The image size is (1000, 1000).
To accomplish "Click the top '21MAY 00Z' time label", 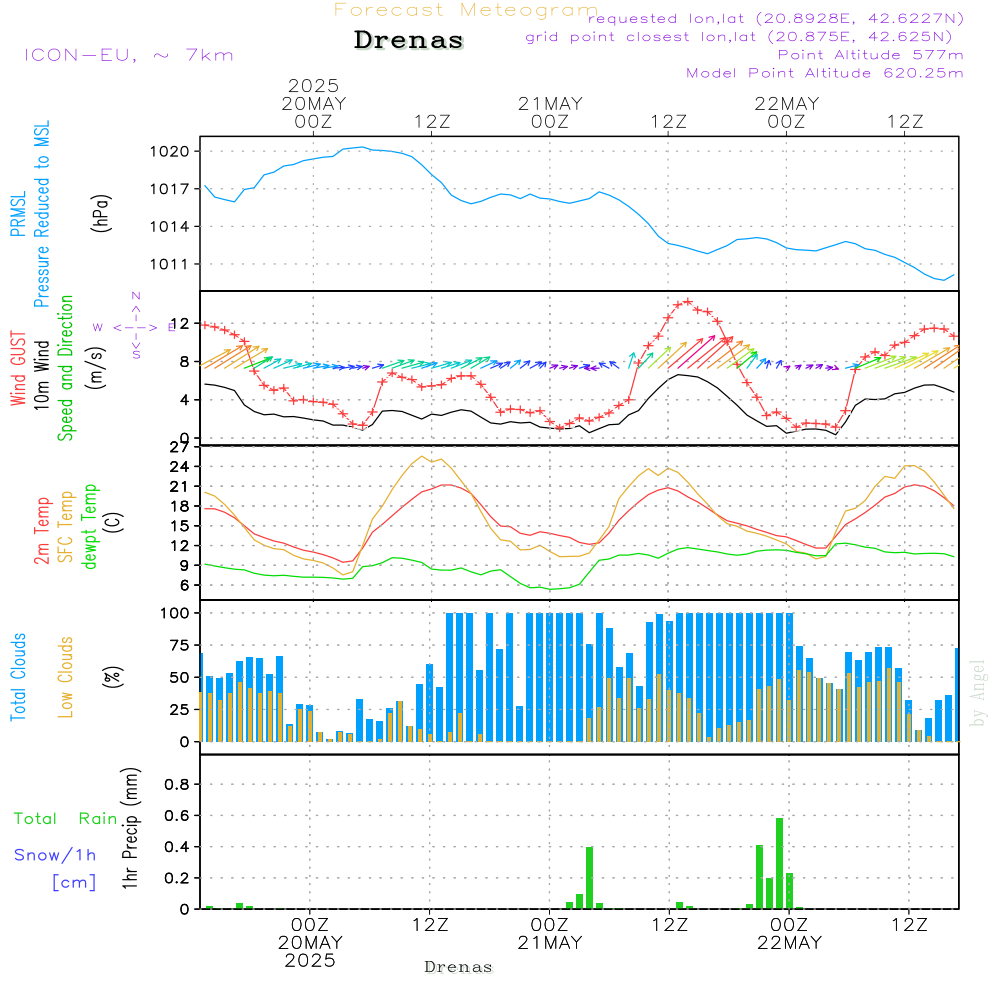I will [550, 112].
